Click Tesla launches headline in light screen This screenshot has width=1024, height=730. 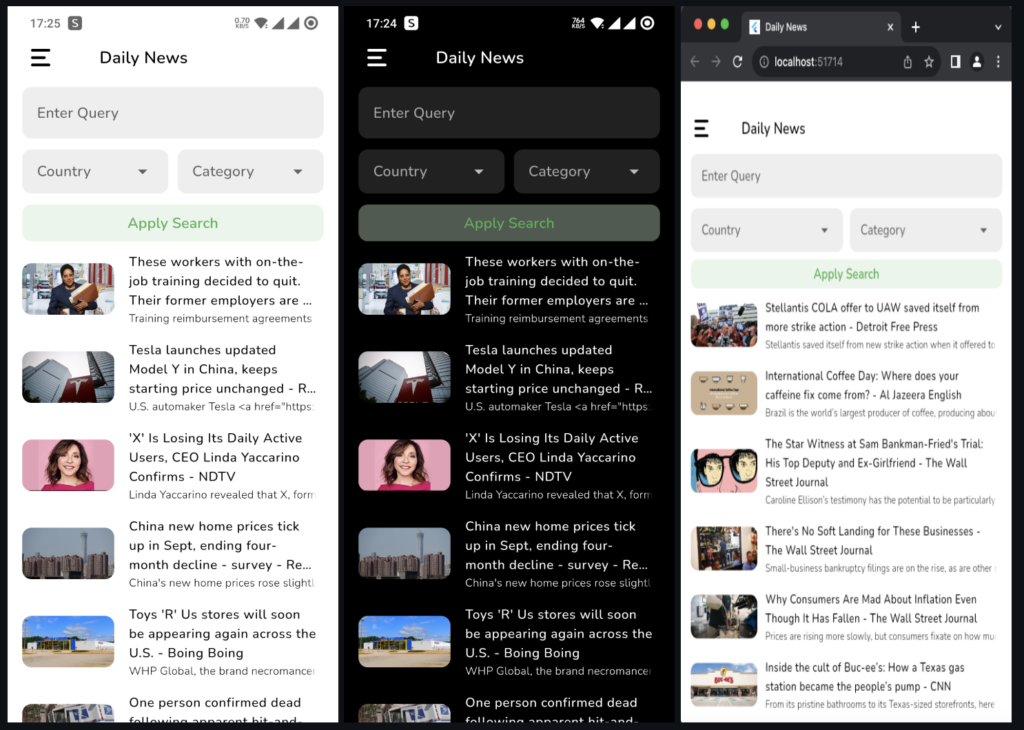pos(222,369)
